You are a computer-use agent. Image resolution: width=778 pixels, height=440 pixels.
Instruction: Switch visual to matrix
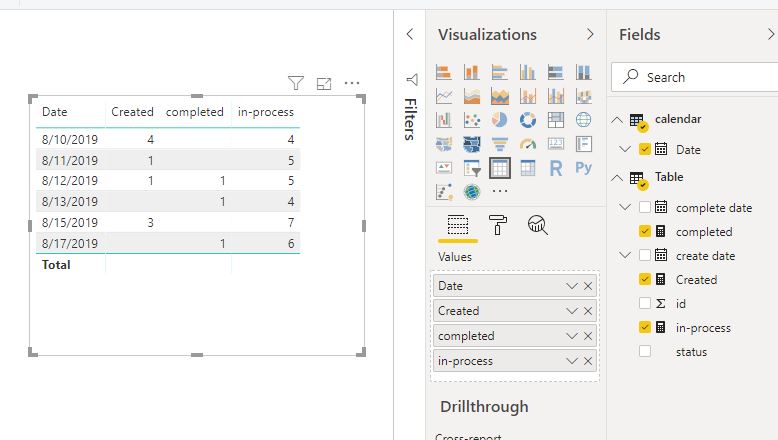[x=527, y=168]
